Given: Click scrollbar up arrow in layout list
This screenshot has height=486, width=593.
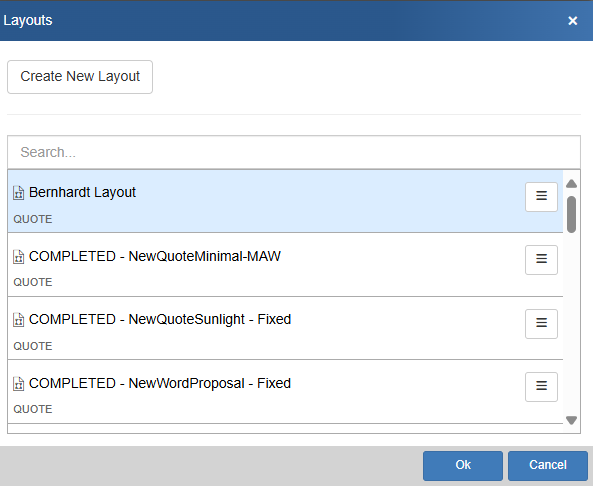Looking at the screenshot, I should (571, 184).
